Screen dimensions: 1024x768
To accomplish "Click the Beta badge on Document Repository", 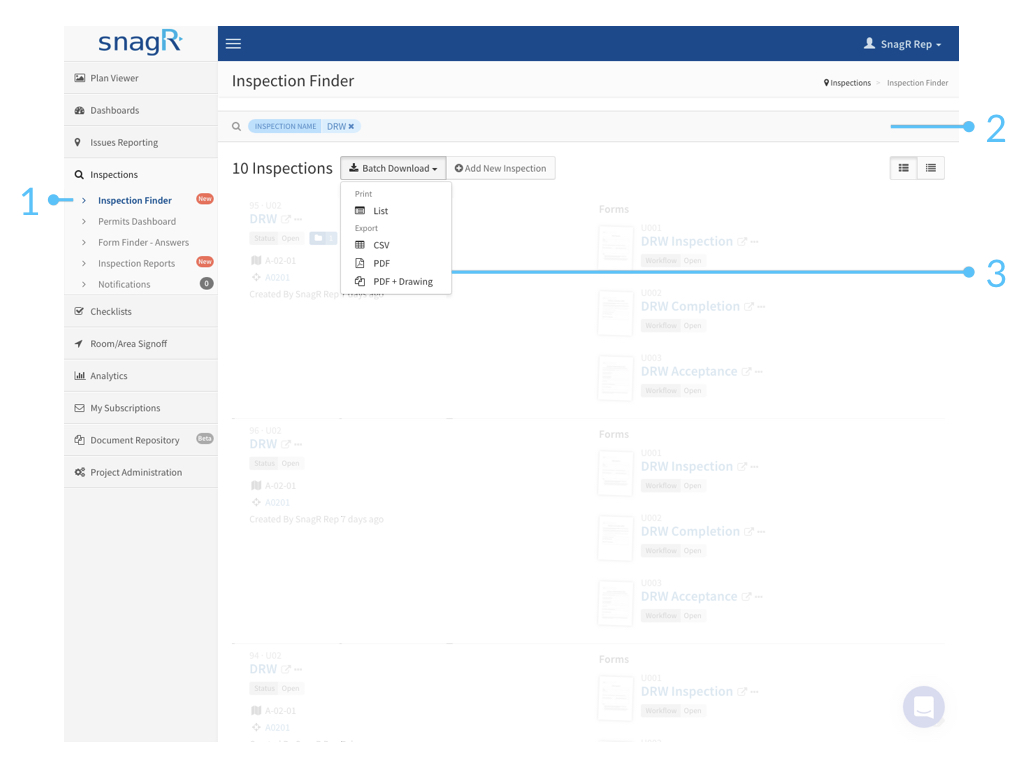I will [205, 438].
